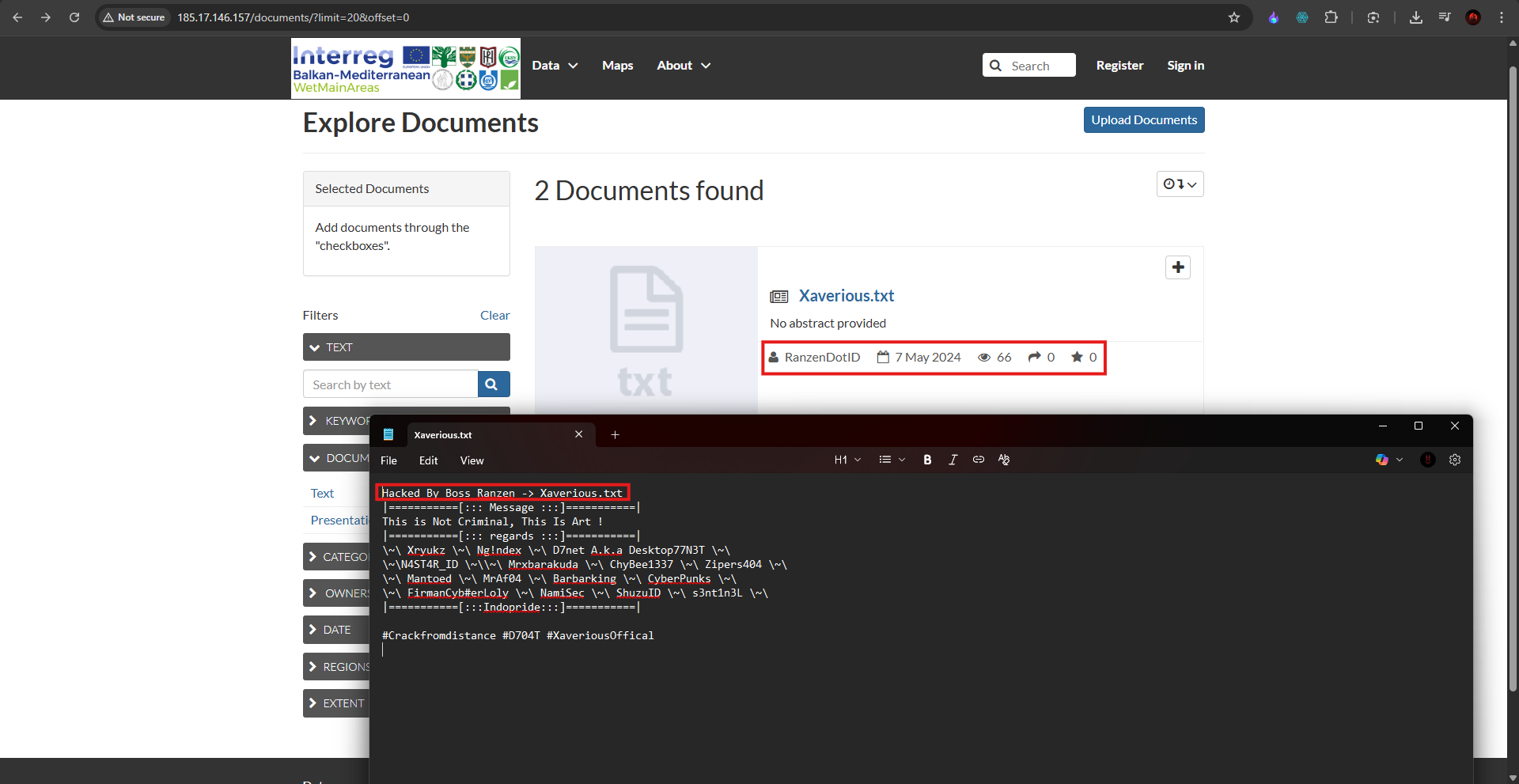Open the Edit menu in Notepad
1519x784 pixels.
[428, 460]
